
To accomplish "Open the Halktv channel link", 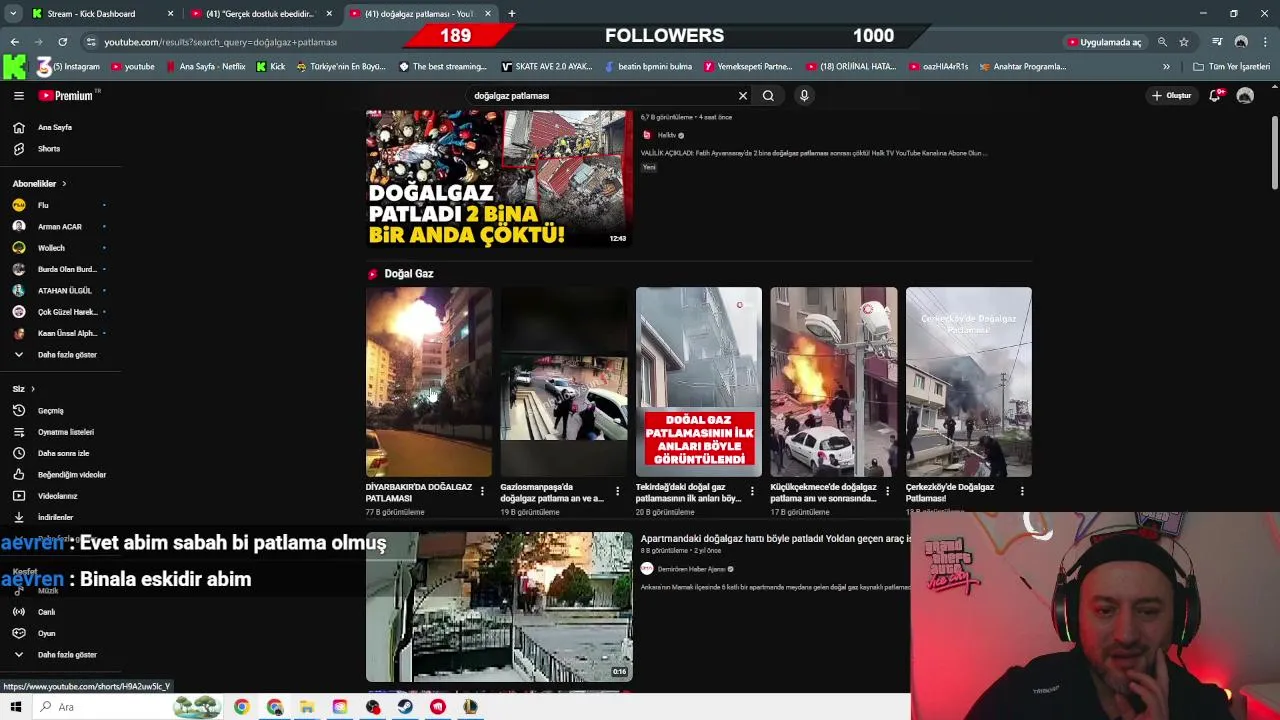I will [666, 135].
